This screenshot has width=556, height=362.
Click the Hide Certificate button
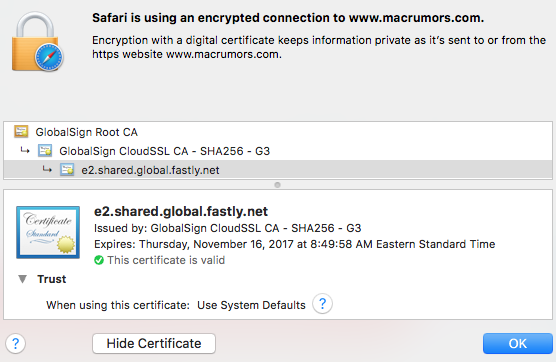click(154, 344)
